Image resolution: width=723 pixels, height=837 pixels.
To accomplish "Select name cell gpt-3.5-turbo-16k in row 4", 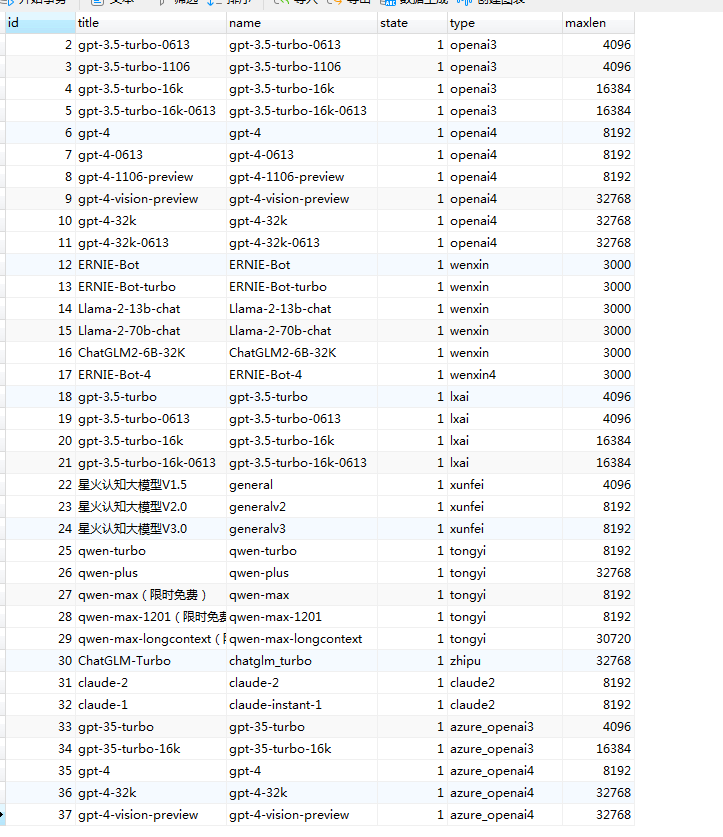I will tap(302, 89).
